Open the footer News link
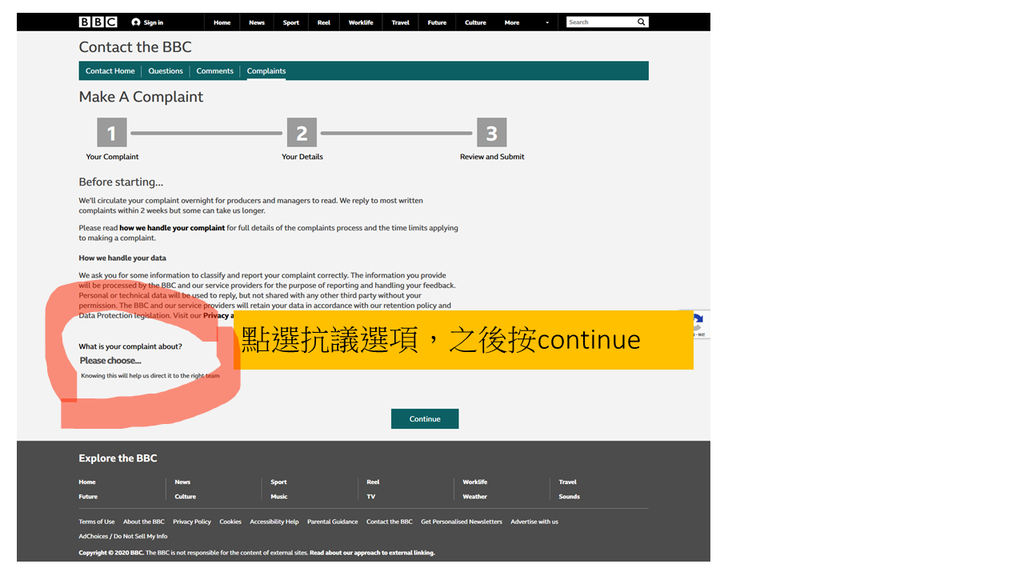The width and height of the screenshot is (1024, 576). pyautogui.click(x=182, y=482)
